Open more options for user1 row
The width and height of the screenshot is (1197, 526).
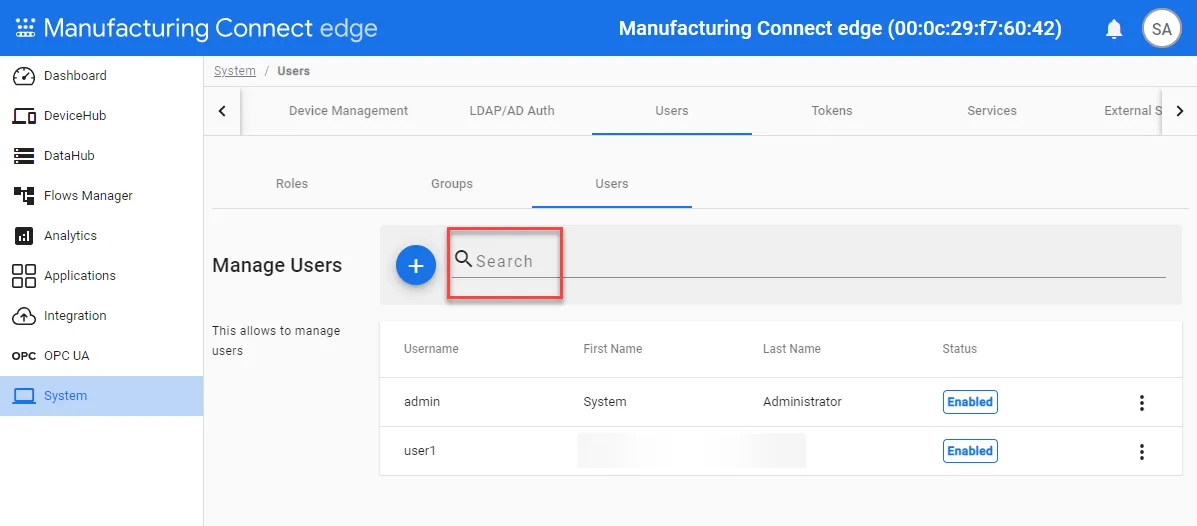[x=1141, y=451]
